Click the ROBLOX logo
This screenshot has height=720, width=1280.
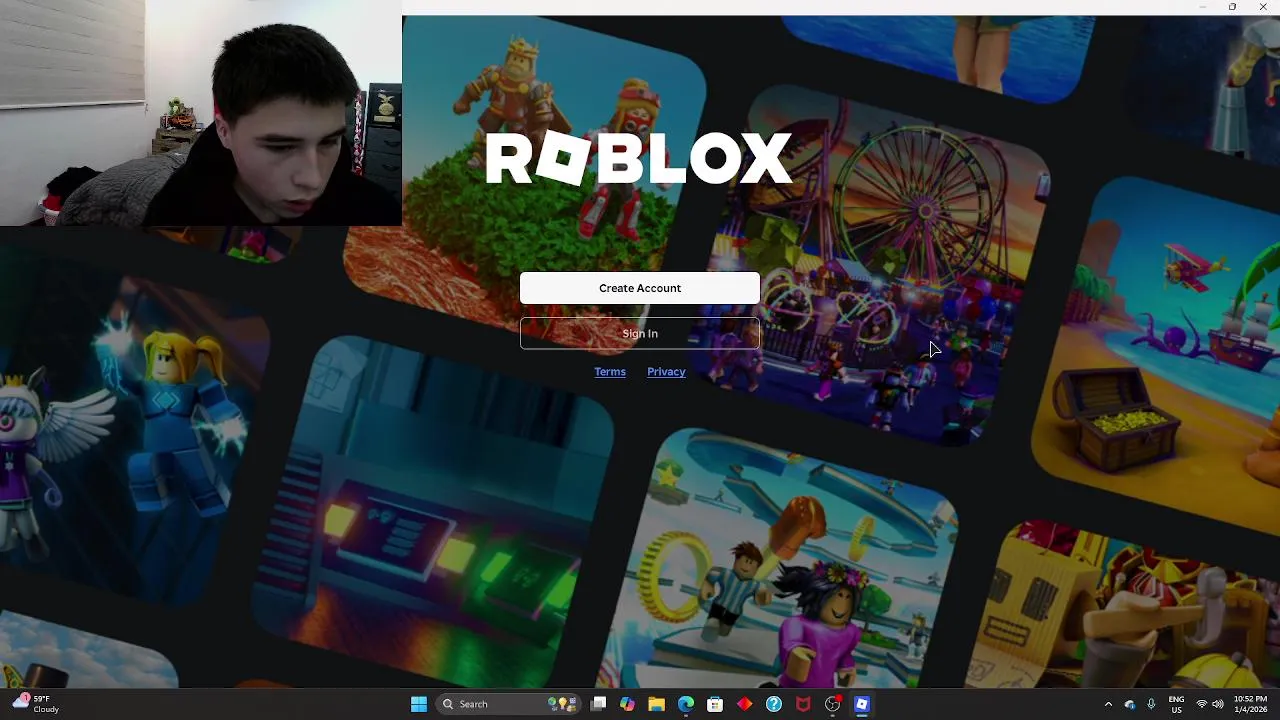pos(639,158)
